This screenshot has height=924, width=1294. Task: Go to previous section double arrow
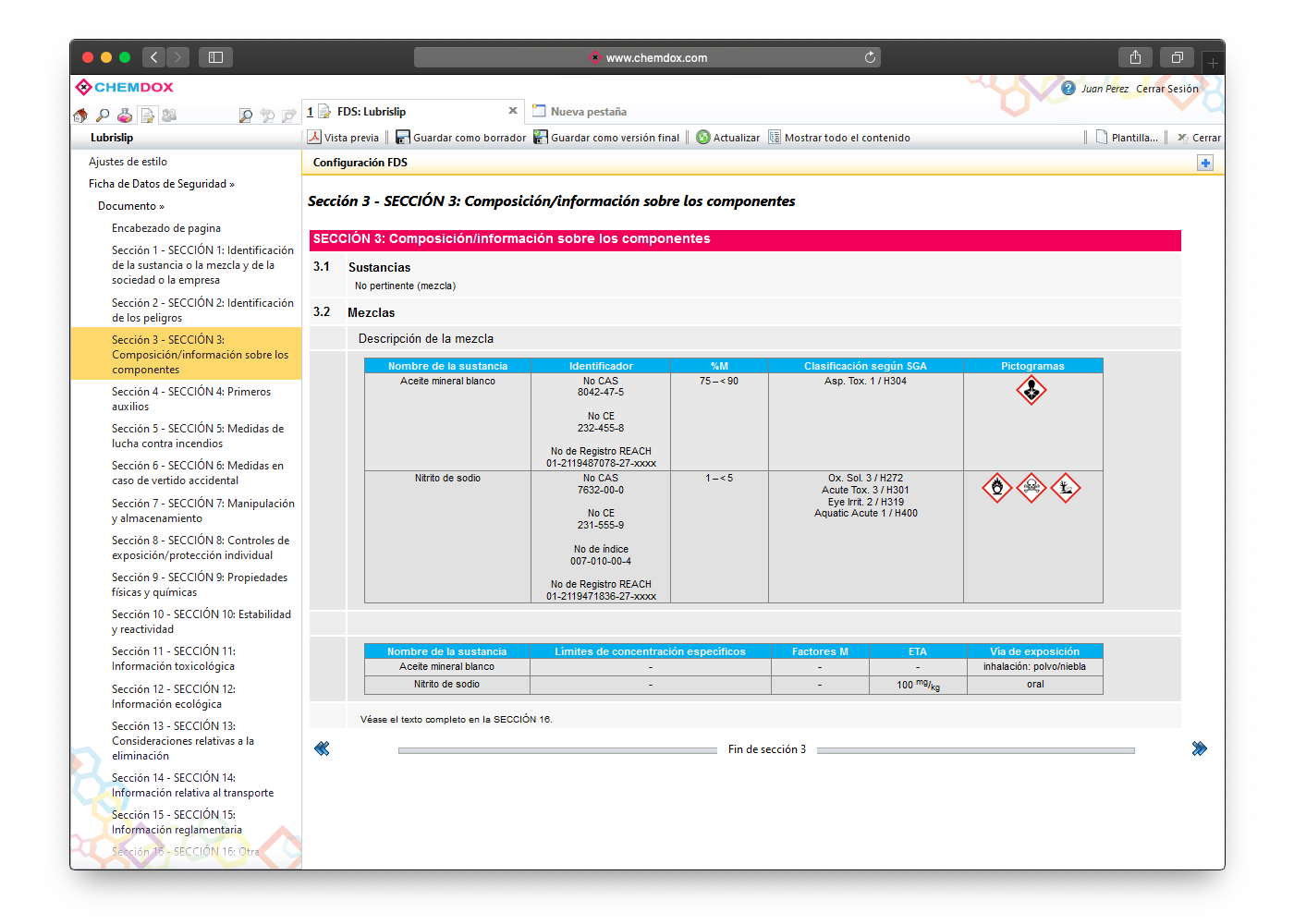(322, 748)
